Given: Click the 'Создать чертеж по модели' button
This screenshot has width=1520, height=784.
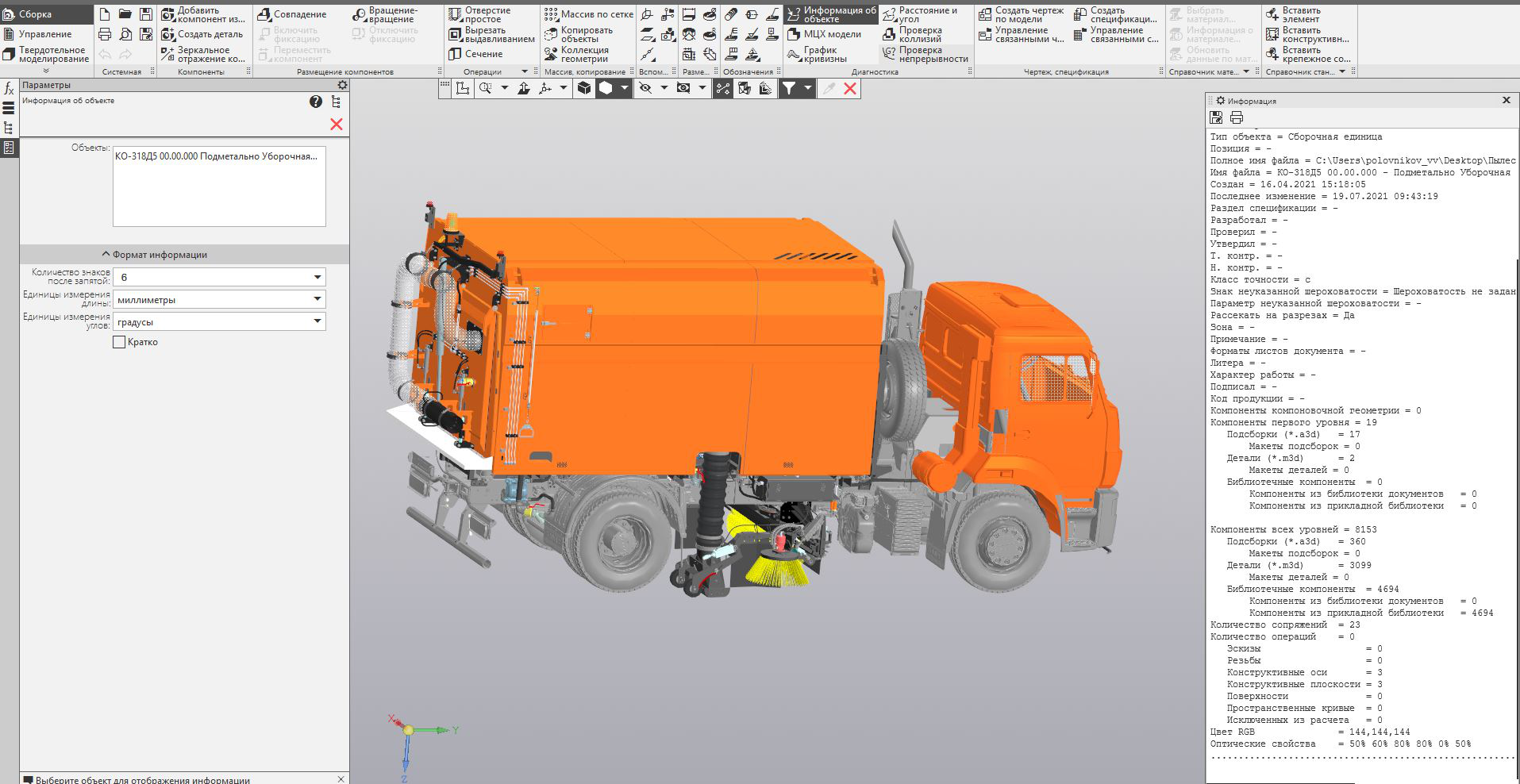Looking at the screenshot, I should coord(1021,14).
